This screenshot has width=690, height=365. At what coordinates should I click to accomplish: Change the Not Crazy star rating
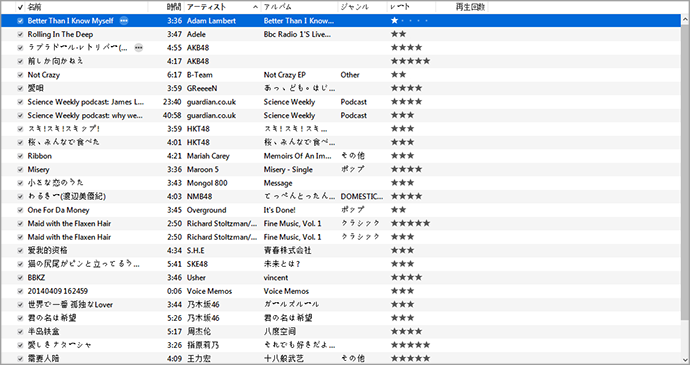click(398, 75)
